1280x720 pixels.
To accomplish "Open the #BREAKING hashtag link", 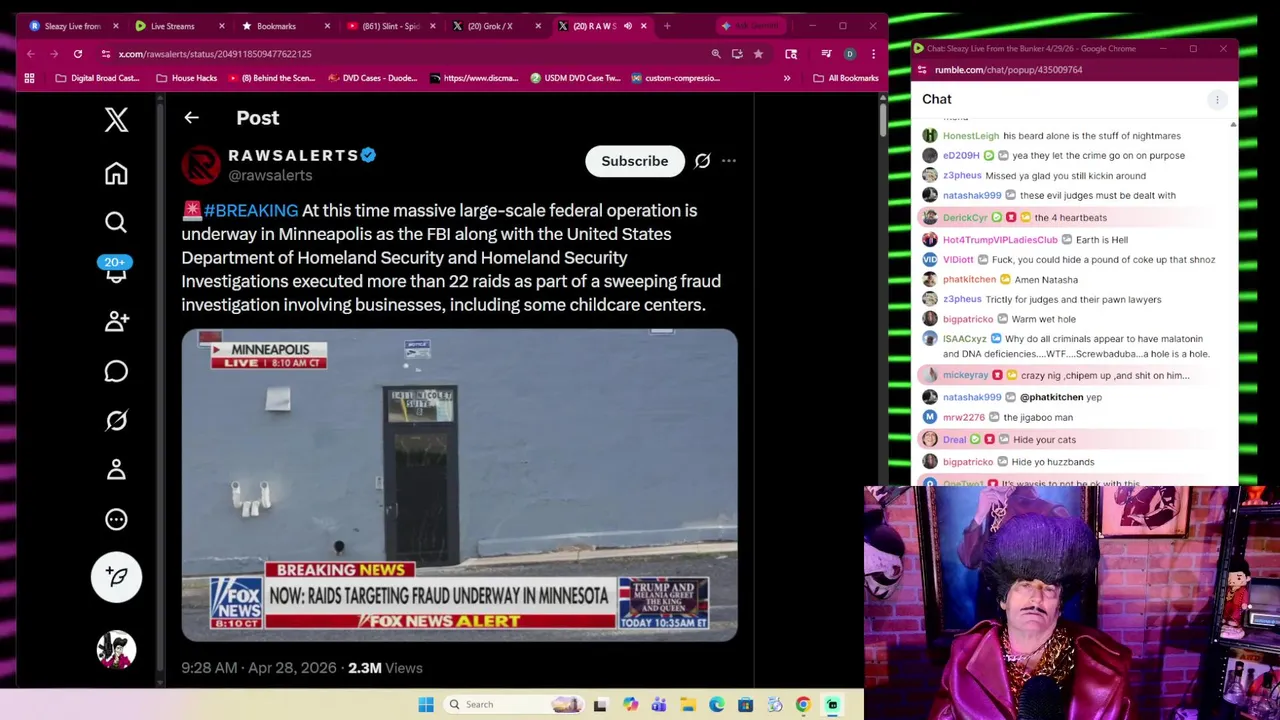I will pyautogui.click(x=251, y=211).
